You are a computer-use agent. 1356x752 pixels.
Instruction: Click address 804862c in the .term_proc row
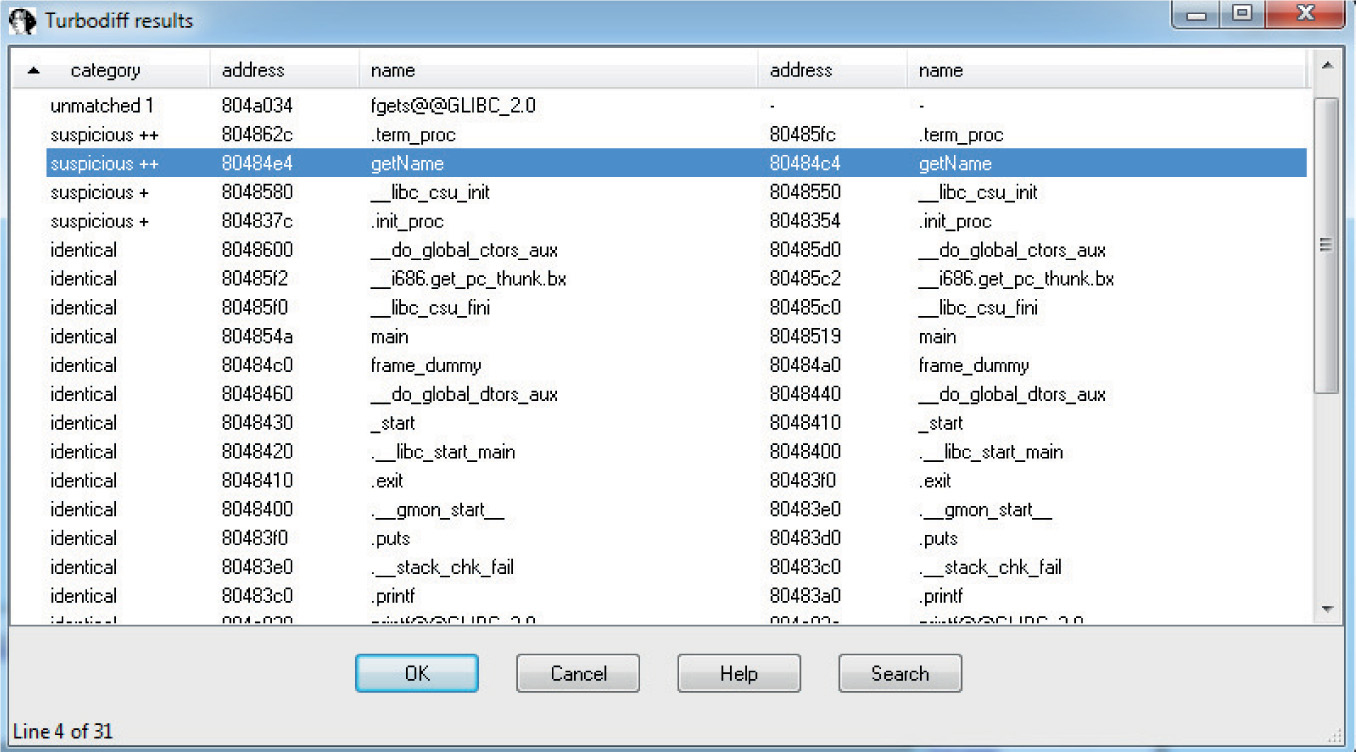(x=257, y=134)
